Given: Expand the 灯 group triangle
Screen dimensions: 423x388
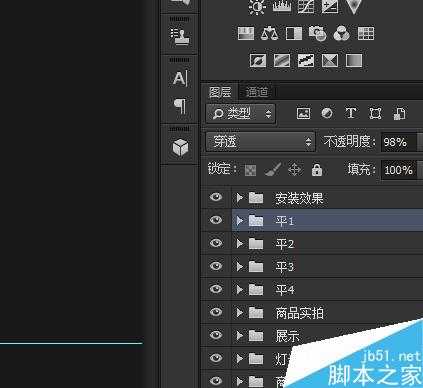Looking at the screenshot, I should click(x=239, y=359).
